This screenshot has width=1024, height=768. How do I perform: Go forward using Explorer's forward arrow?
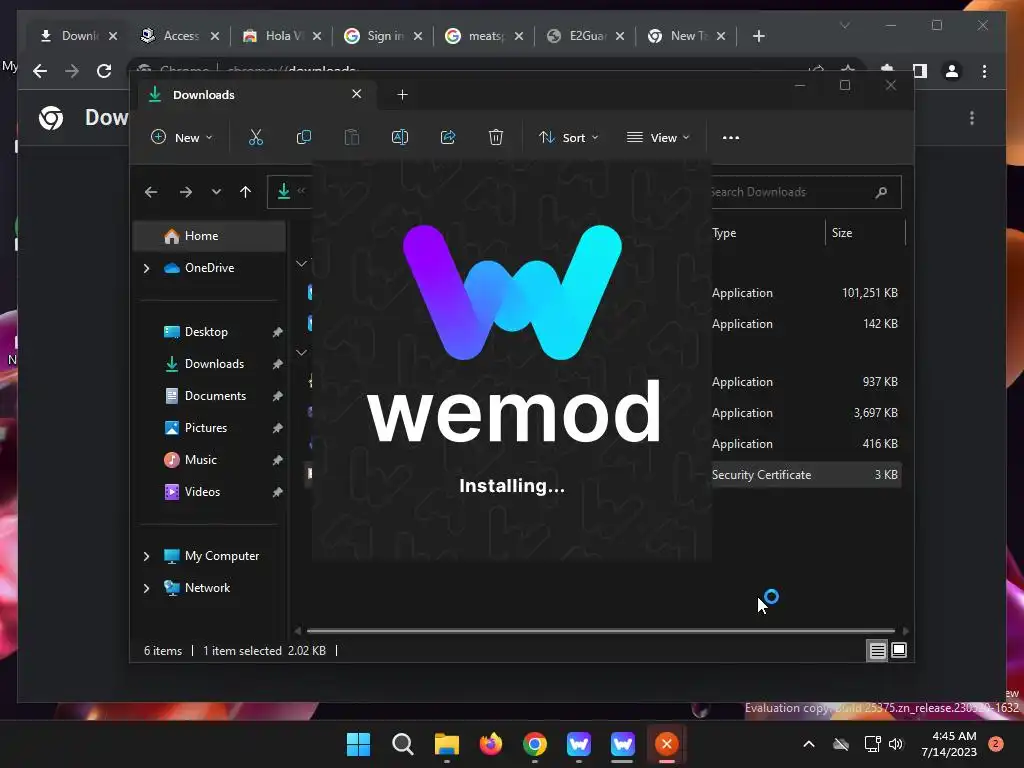[x=185, y=192]
